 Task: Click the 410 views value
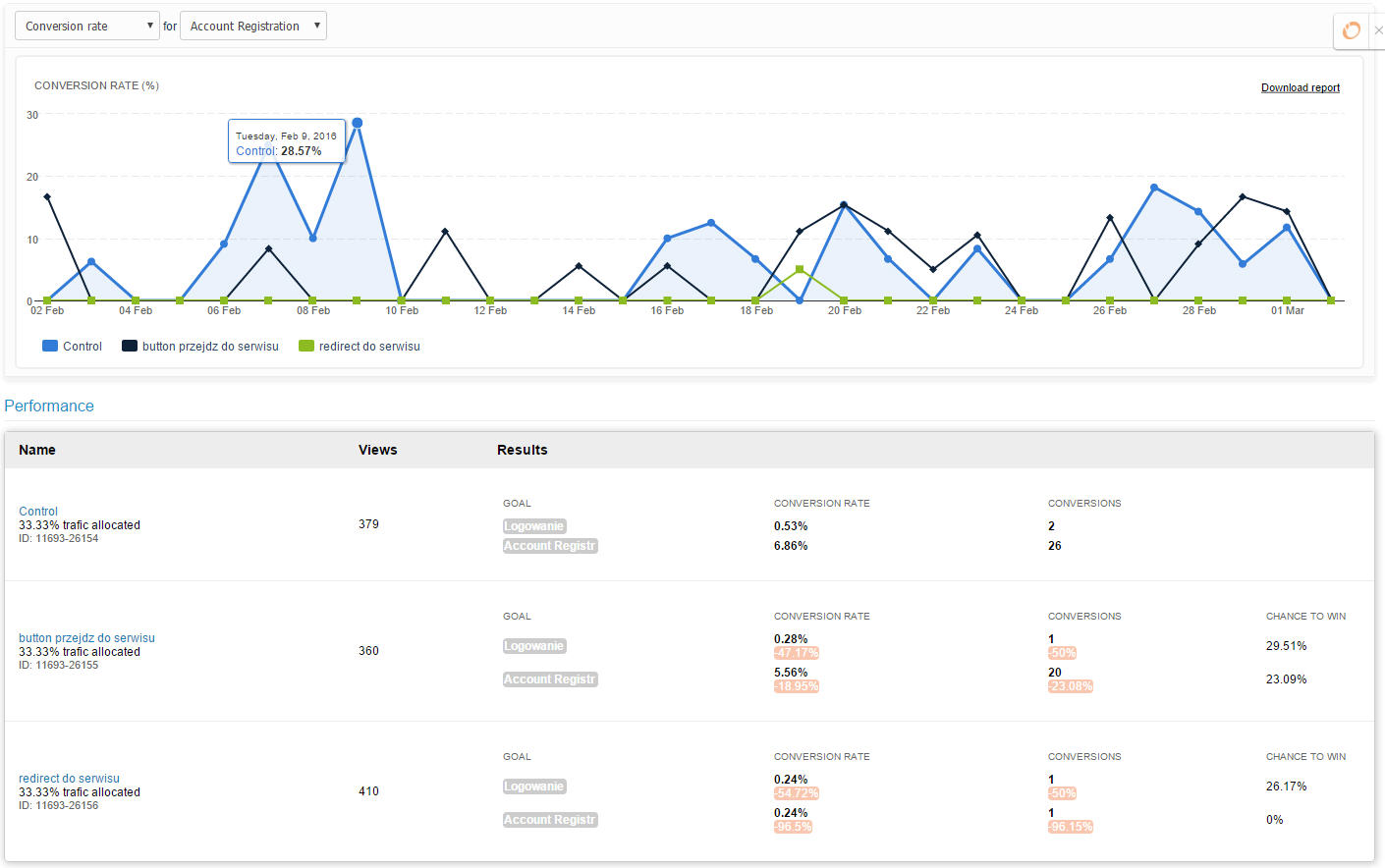click(368, 791)
